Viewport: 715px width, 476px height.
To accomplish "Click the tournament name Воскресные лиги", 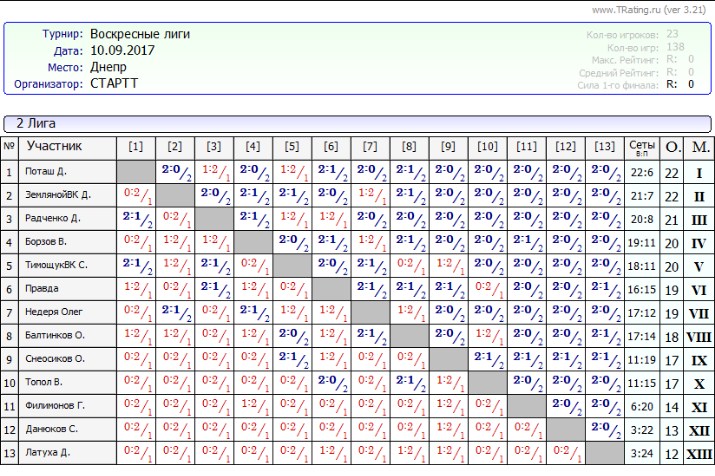I will (139, 34).
